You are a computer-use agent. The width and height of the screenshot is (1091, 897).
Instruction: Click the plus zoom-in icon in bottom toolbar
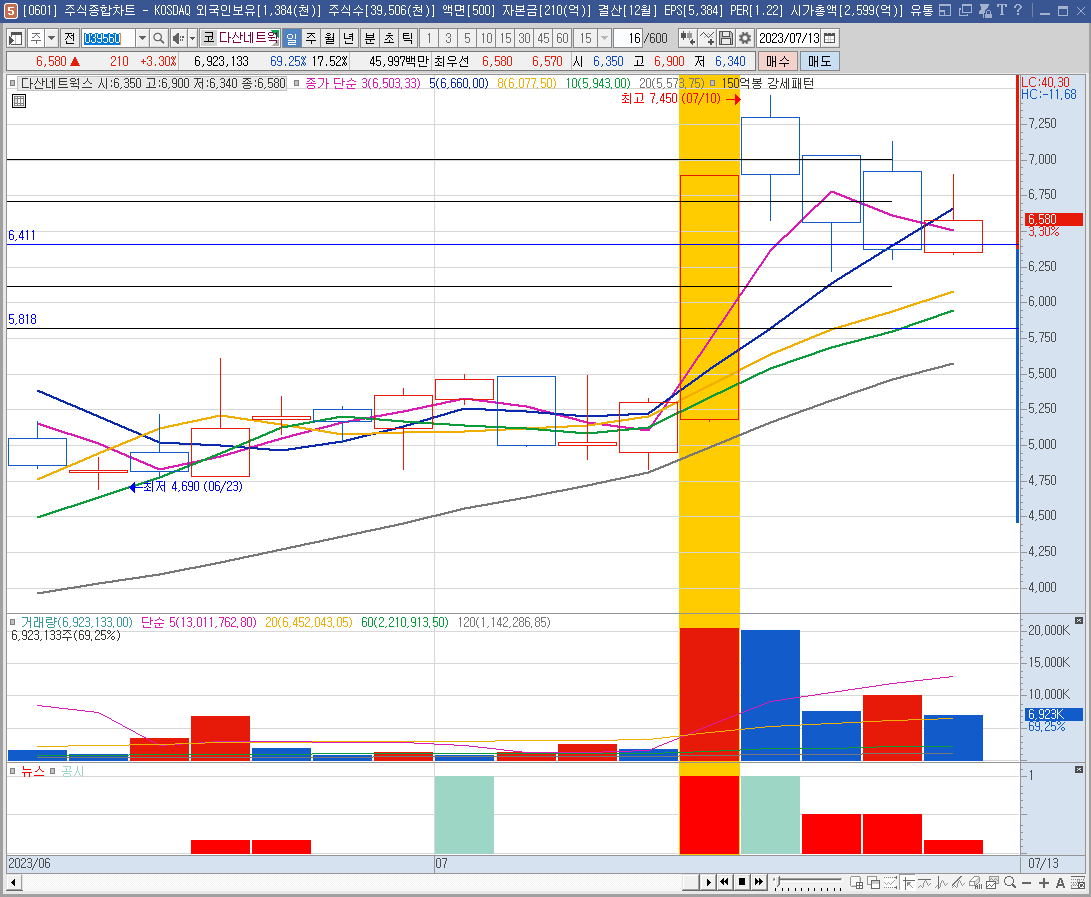1044,883
